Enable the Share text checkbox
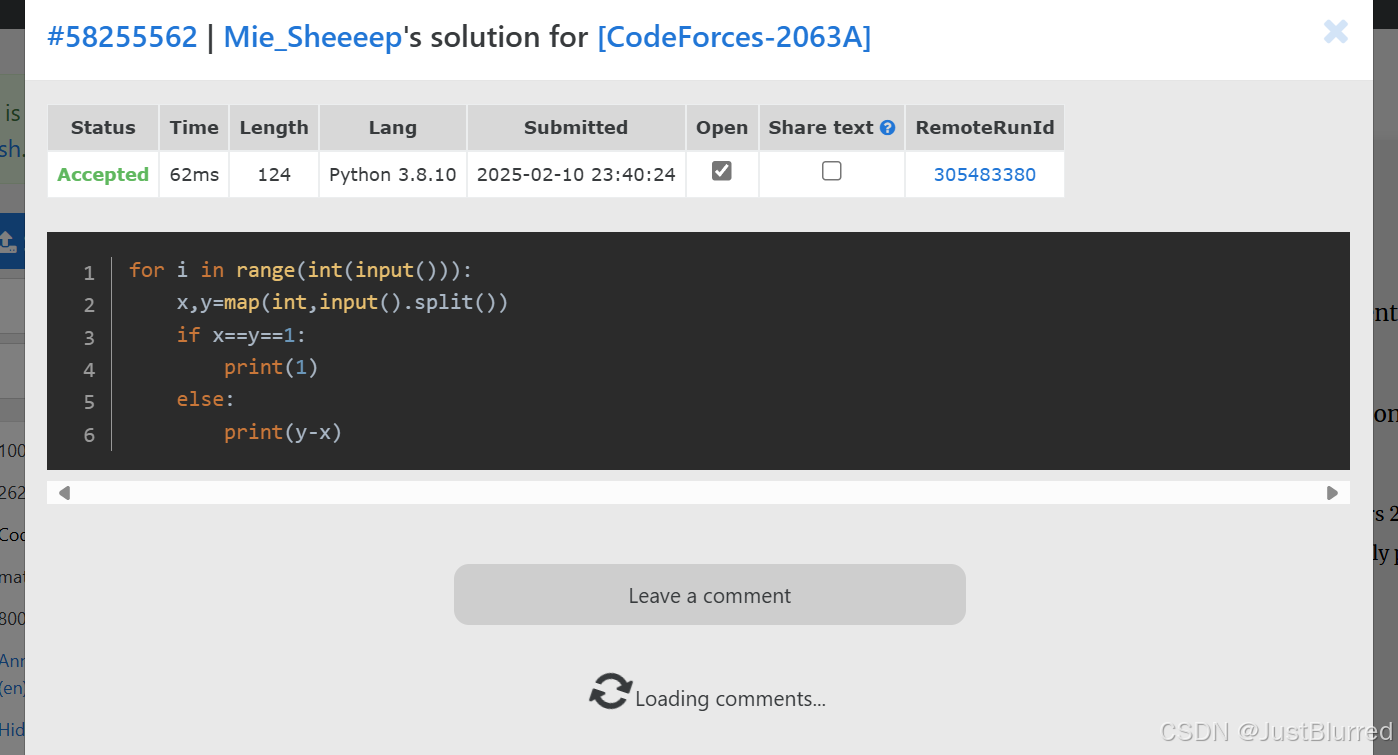This screenshot has height=755, width=1398. (x=831, y=171)
